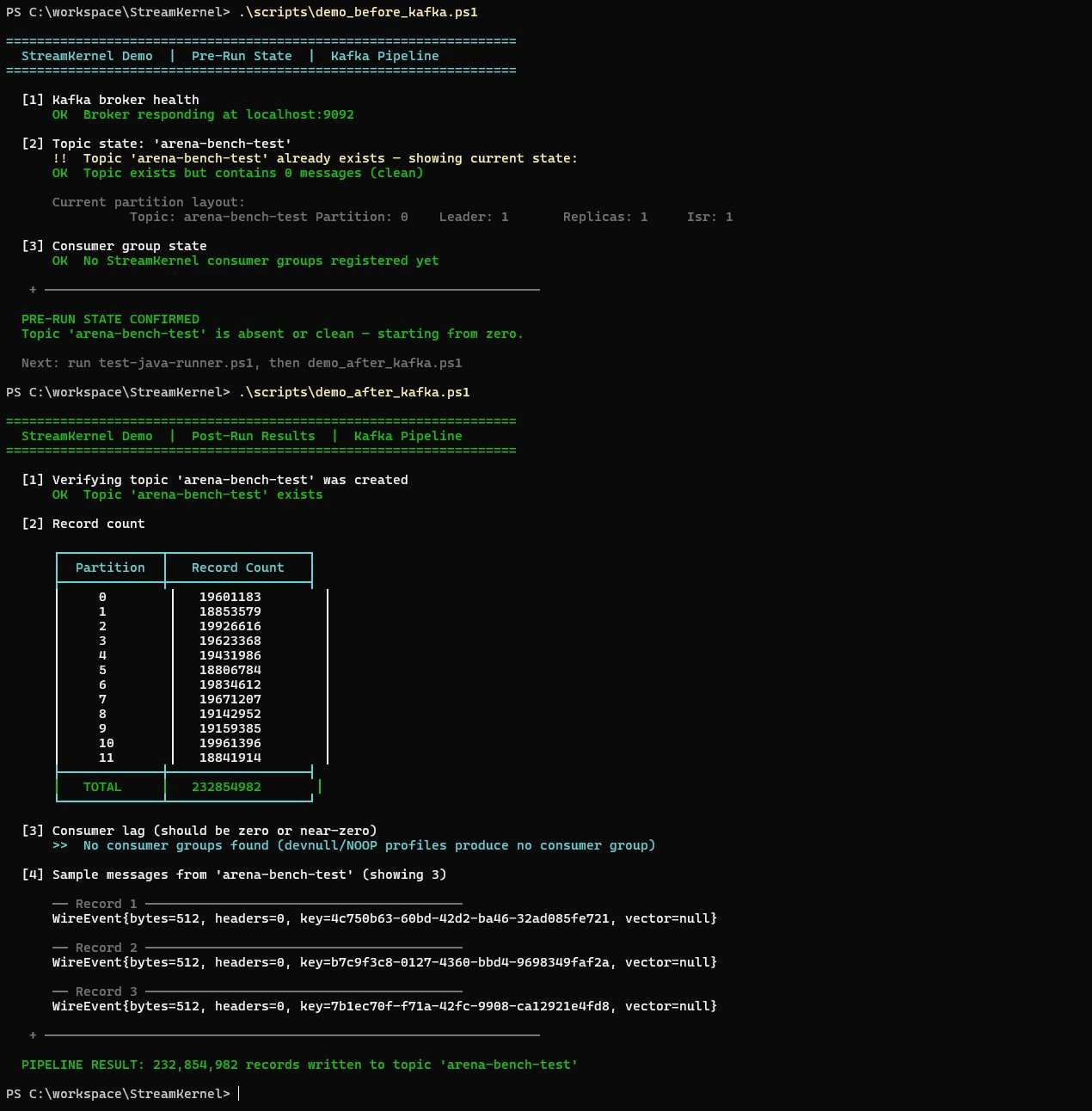Click the 'PIPELINE RESULT: 232,854,982 records' line
This screenshot has height=1111, width=1092.
pos(299,1065)
